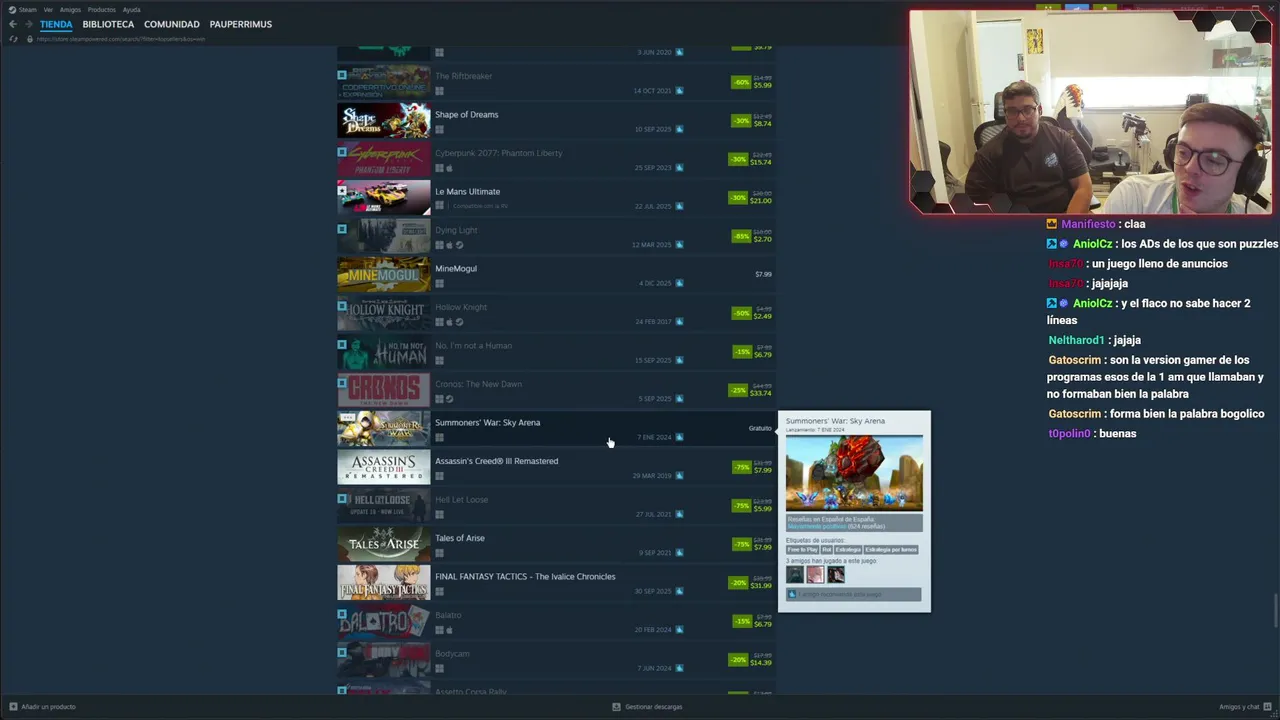
Task: Open the Amigos menu
Action: tap(70, 10)
